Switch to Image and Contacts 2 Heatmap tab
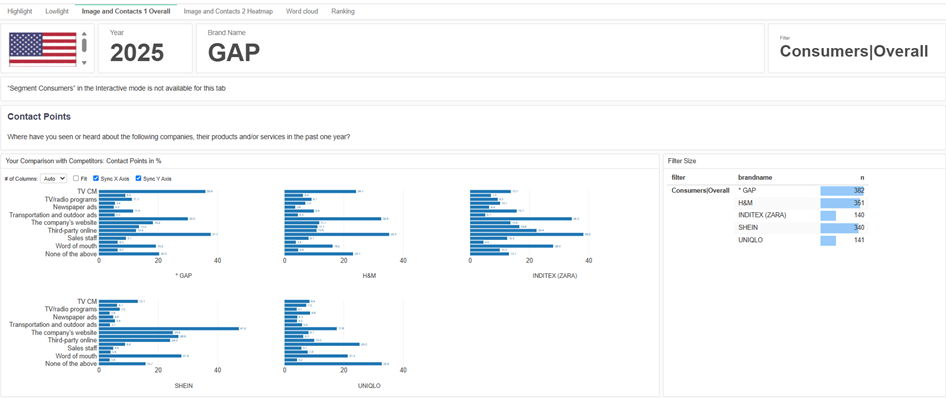Image resolution: width=946 pixels, height=398 pixels. tap(228, 11)
